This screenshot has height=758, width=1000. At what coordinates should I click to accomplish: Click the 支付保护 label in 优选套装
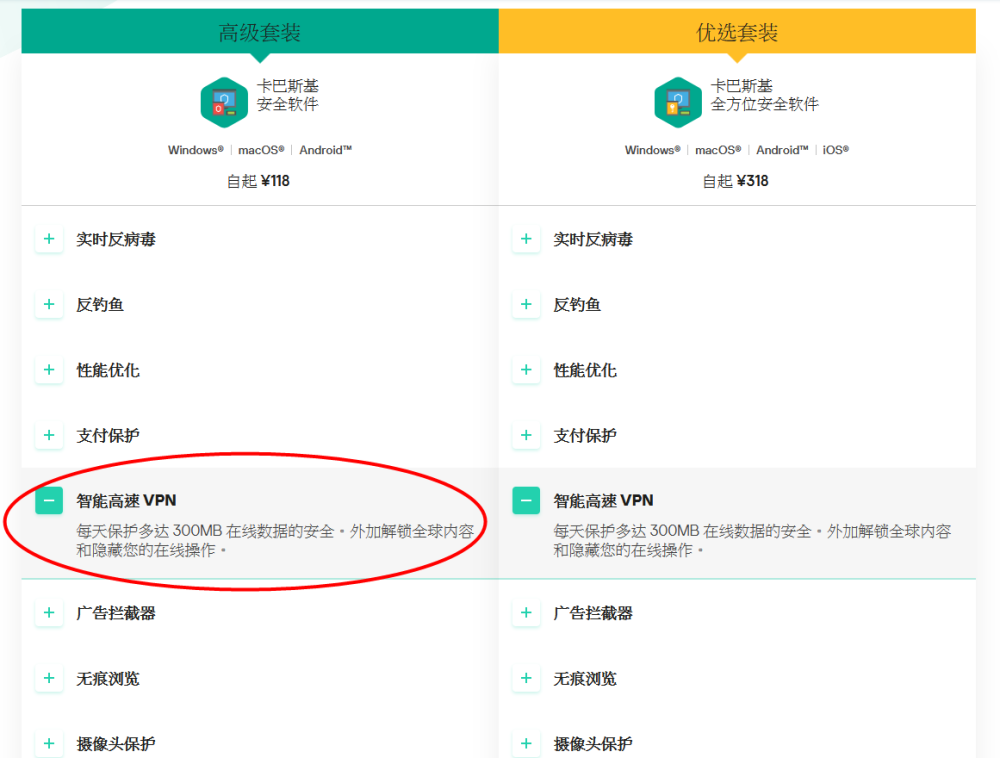[585, 436]
